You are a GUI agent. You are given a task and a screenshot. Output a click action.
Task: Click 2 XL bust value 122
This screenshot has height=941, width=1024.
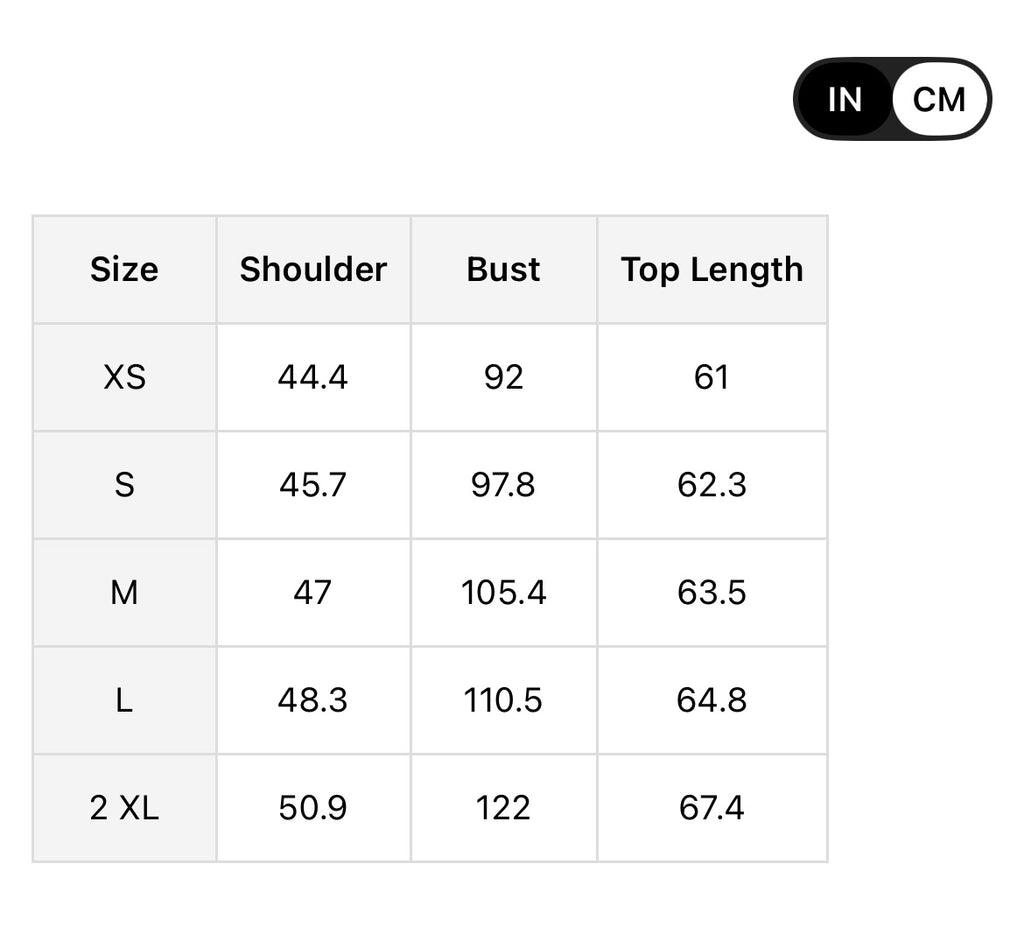[x=503, y=808]
